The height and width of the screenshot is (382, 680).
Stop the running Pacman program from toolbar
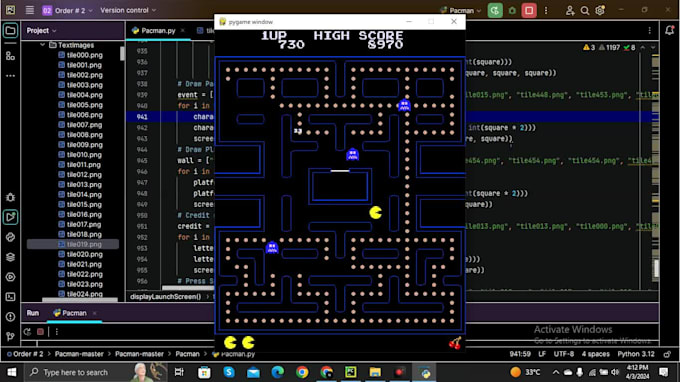(x=529, y=10)
